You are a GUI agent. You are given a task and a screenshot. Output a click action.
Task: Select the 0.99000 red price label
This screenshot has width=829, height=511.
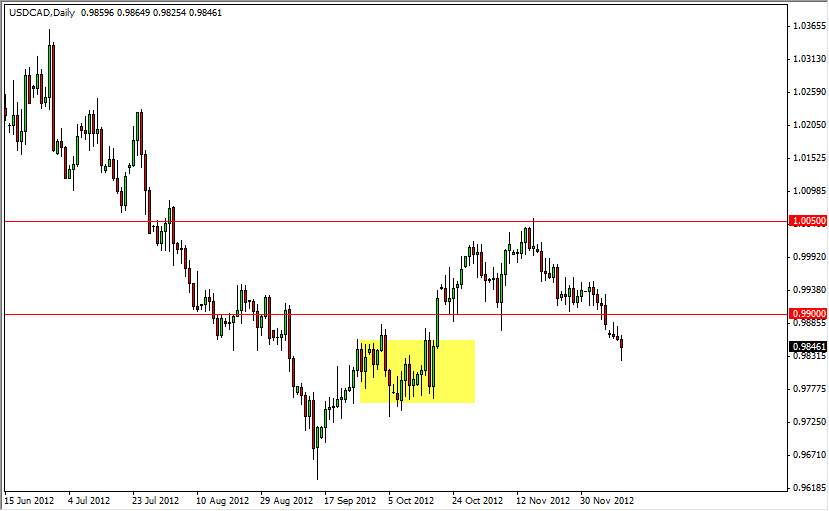point(808,314)
